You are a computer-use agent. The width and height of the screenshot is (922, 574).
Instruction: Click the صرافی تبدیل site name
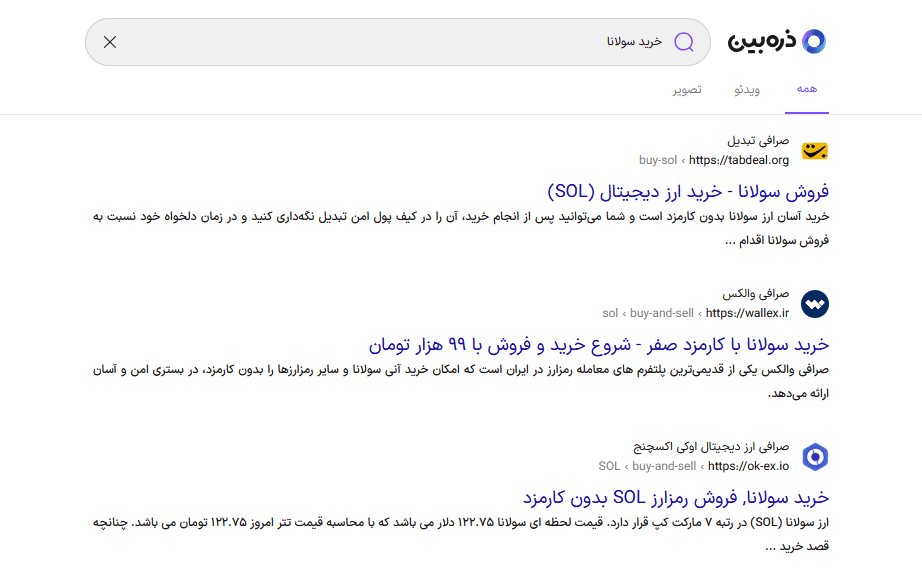click(758, 141)
